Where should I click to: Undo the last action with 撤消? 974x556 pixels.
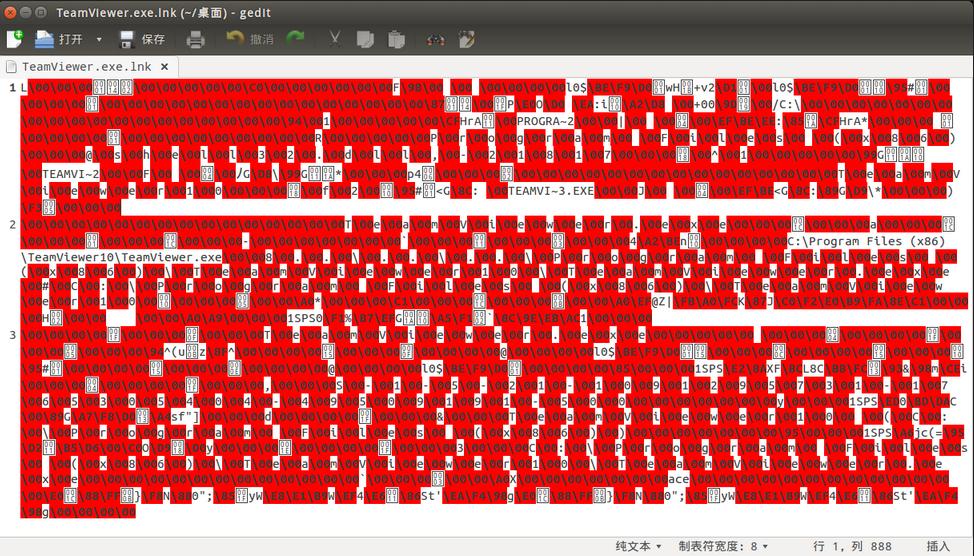pos(250,39)
